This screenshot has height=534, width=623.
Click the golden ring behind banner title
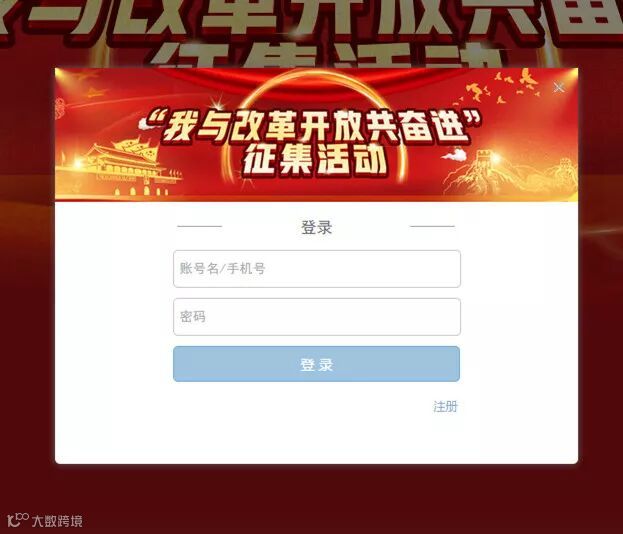click(x=314, y=84)
